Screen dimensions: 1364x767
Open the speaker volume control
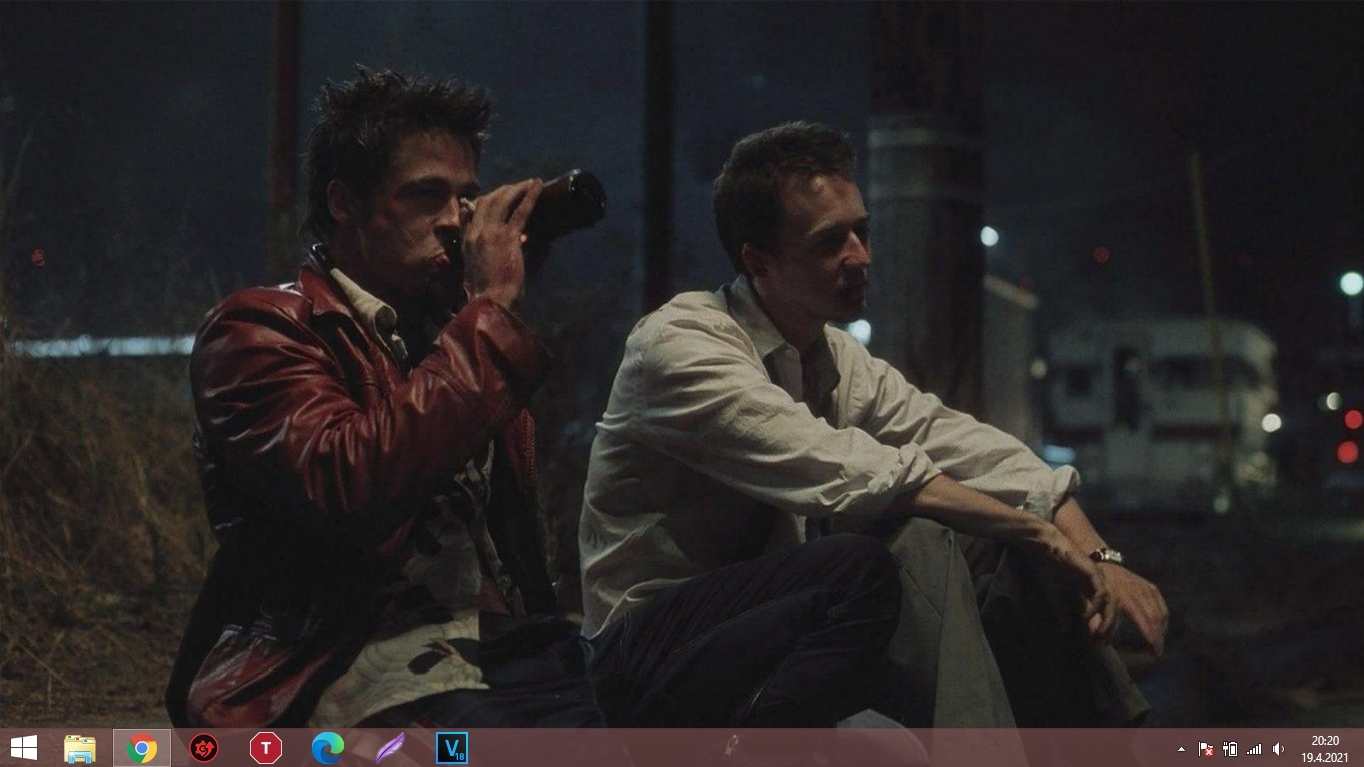point(1278,749)
